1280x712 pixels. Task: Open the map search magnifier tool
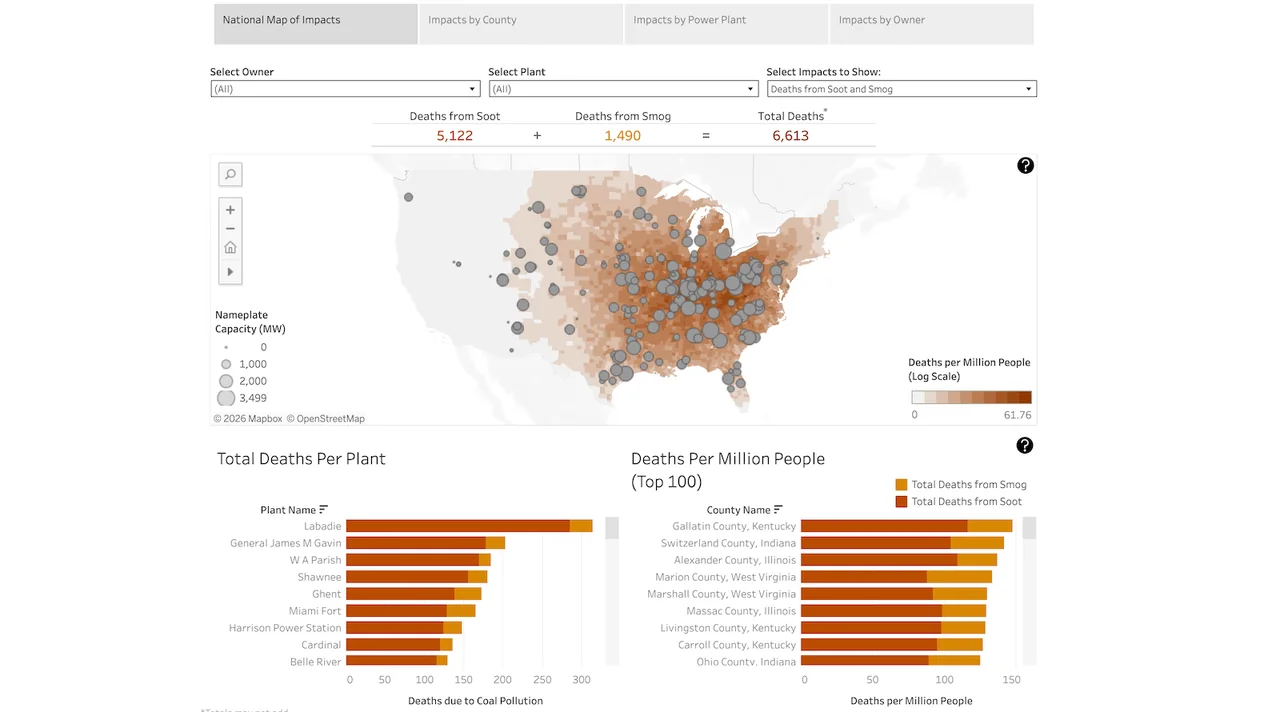point(230,174)
